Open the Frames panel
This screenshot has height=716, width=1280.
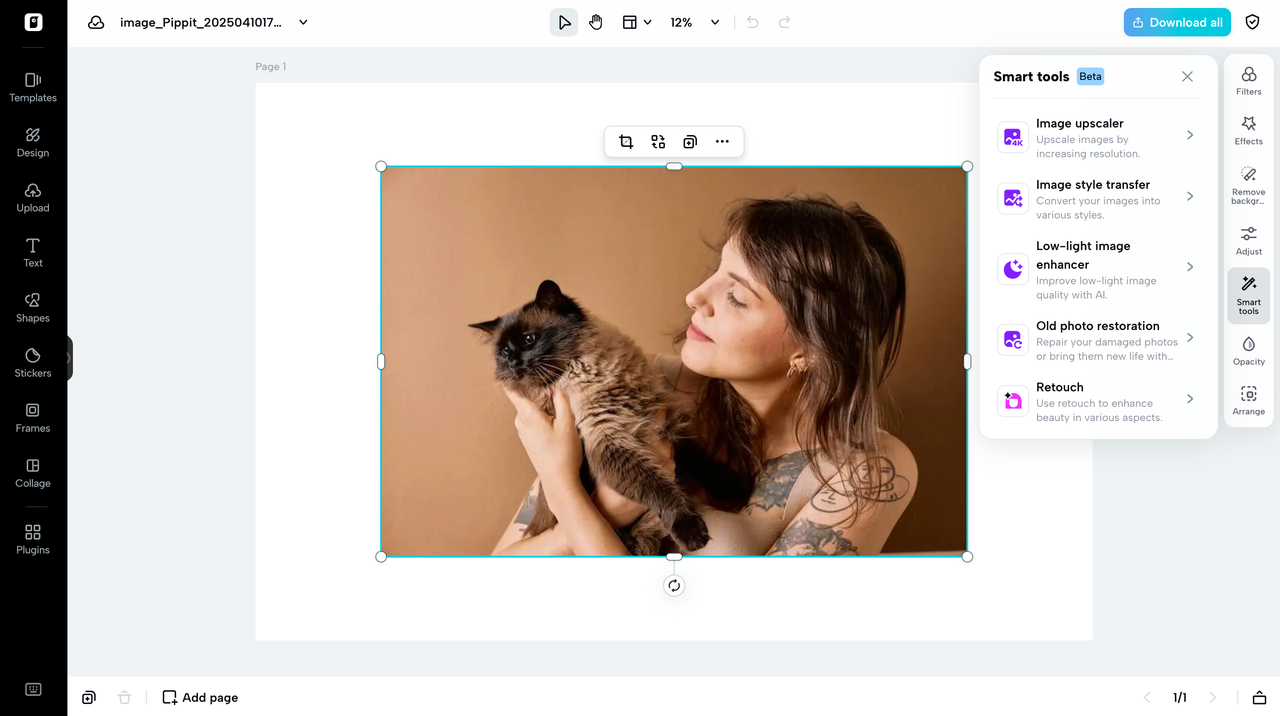33,417
